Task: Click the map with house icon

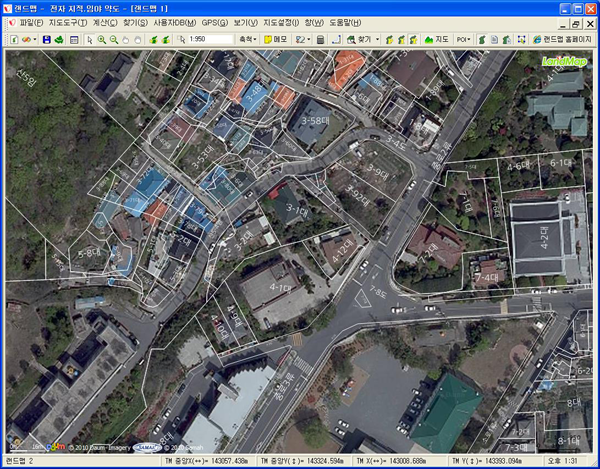Action: [507, 39]
